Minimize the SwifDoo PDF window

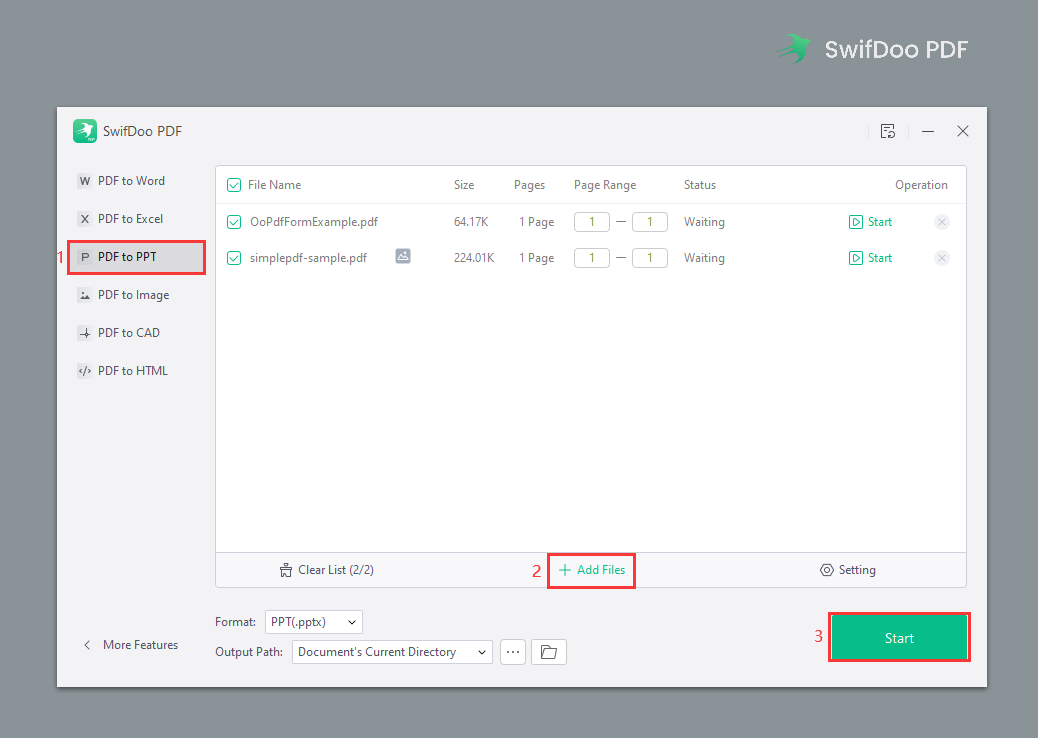[x=928, y=131]
